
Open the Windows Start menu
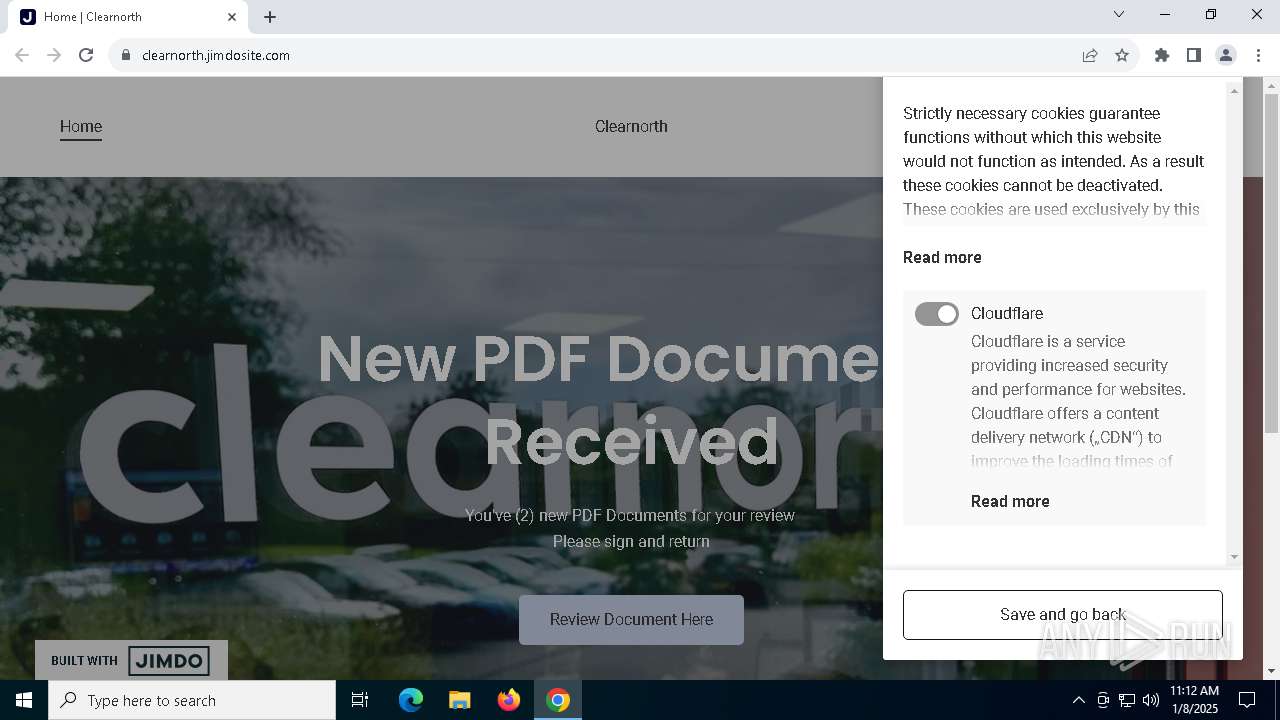click(x=24, y=700)
